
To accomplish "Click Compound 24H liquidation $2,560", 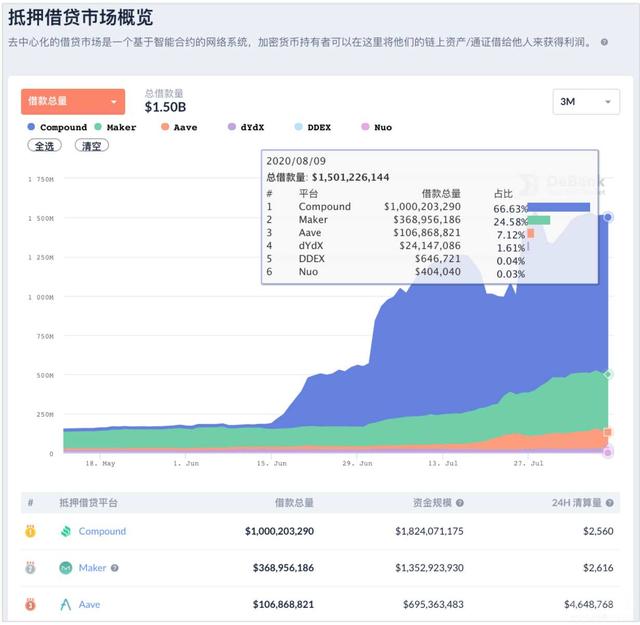I will coord(598,531).
